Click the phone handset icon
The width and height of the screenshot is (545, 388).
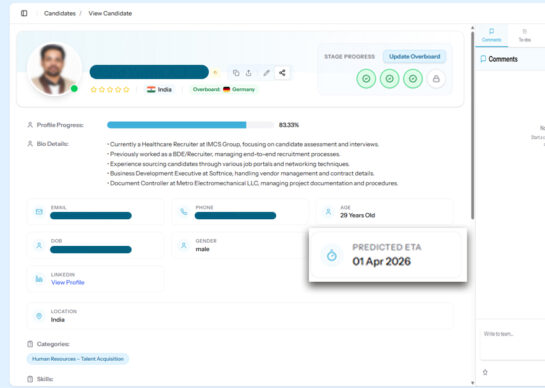click(x=184, y=211)
